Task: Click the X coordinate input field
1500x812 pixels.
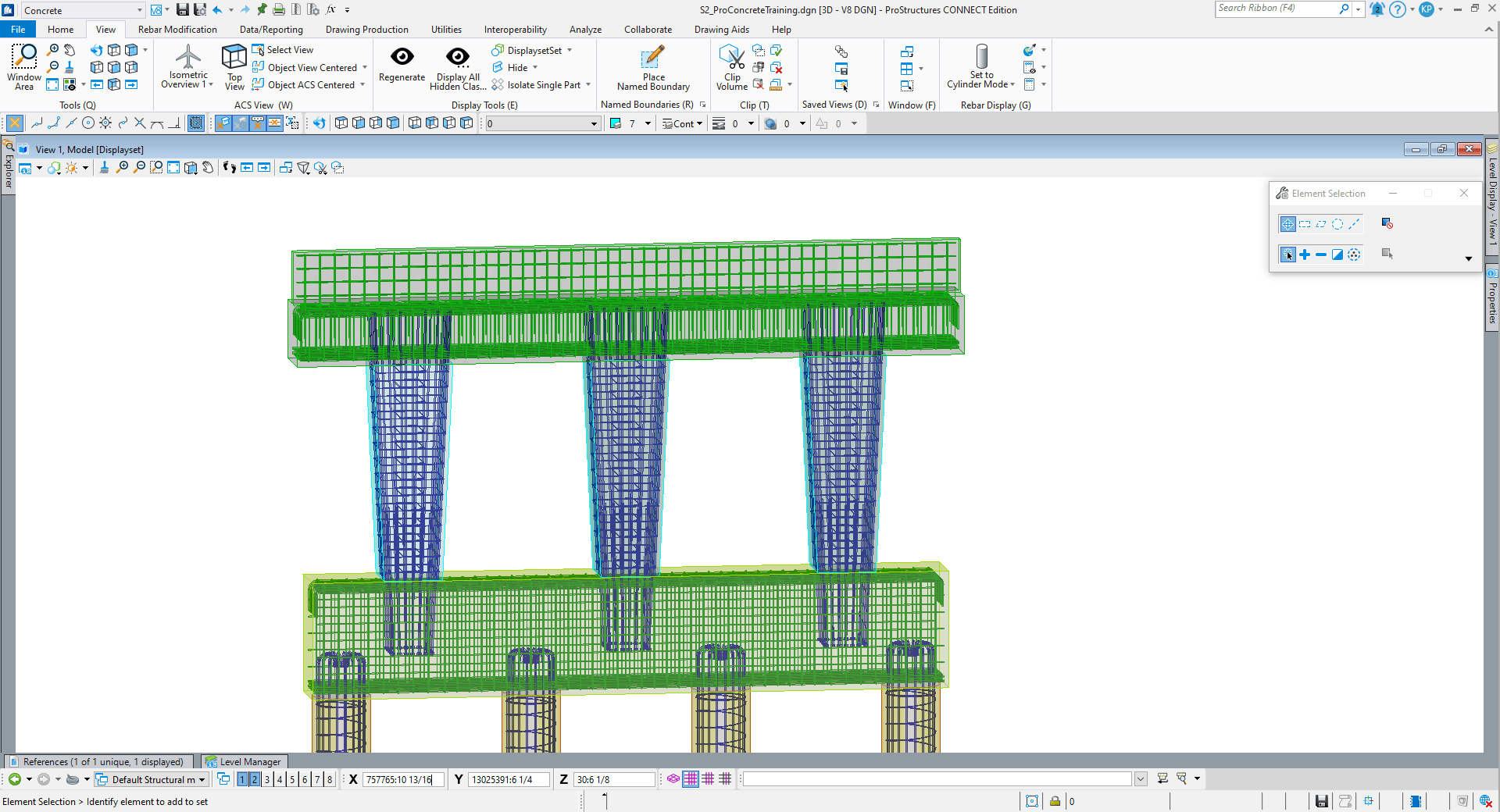Action: pos(403,779)
